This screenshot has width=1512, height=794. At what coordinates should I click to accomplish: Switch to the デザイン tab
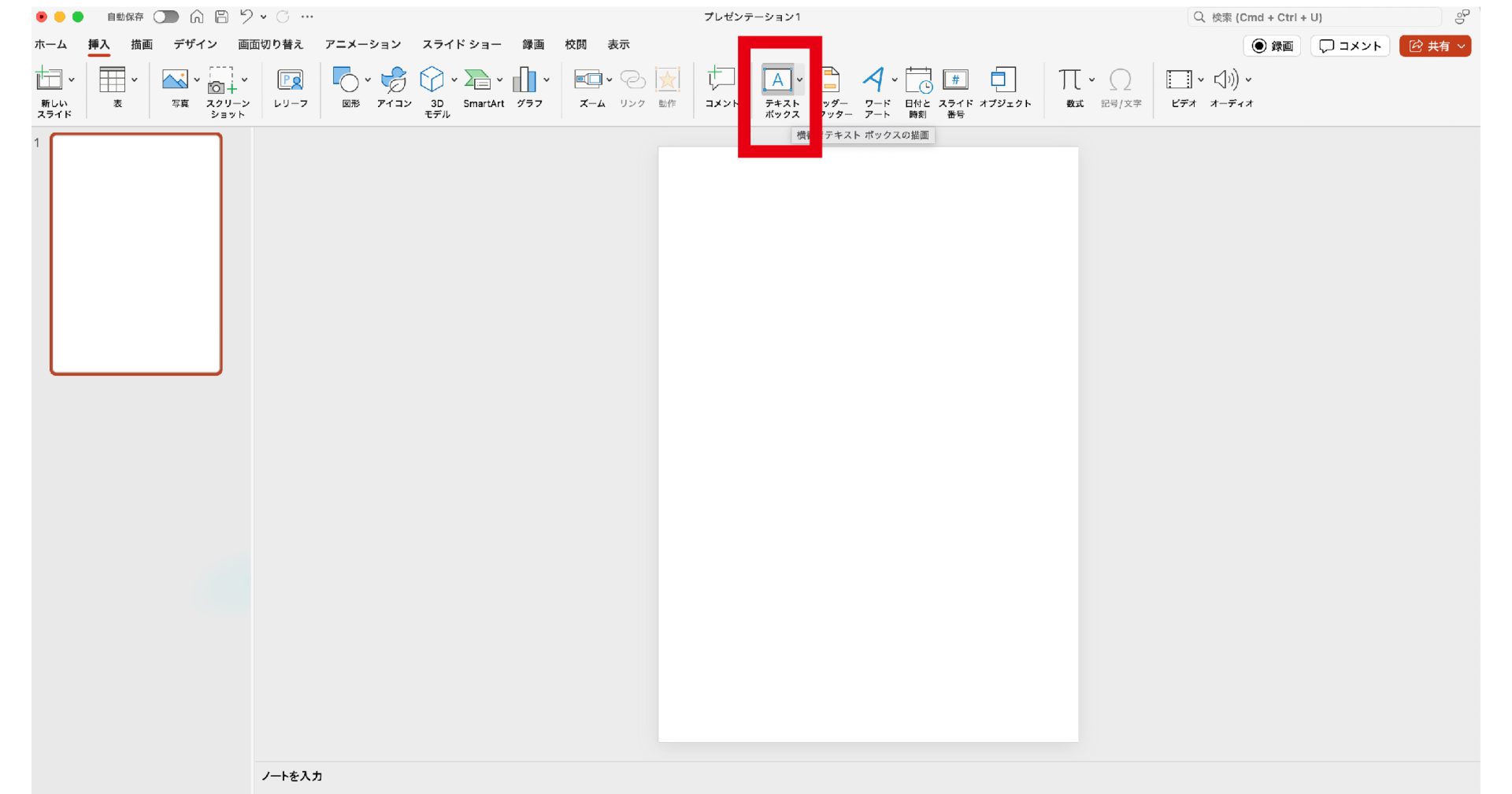[195, 45]
